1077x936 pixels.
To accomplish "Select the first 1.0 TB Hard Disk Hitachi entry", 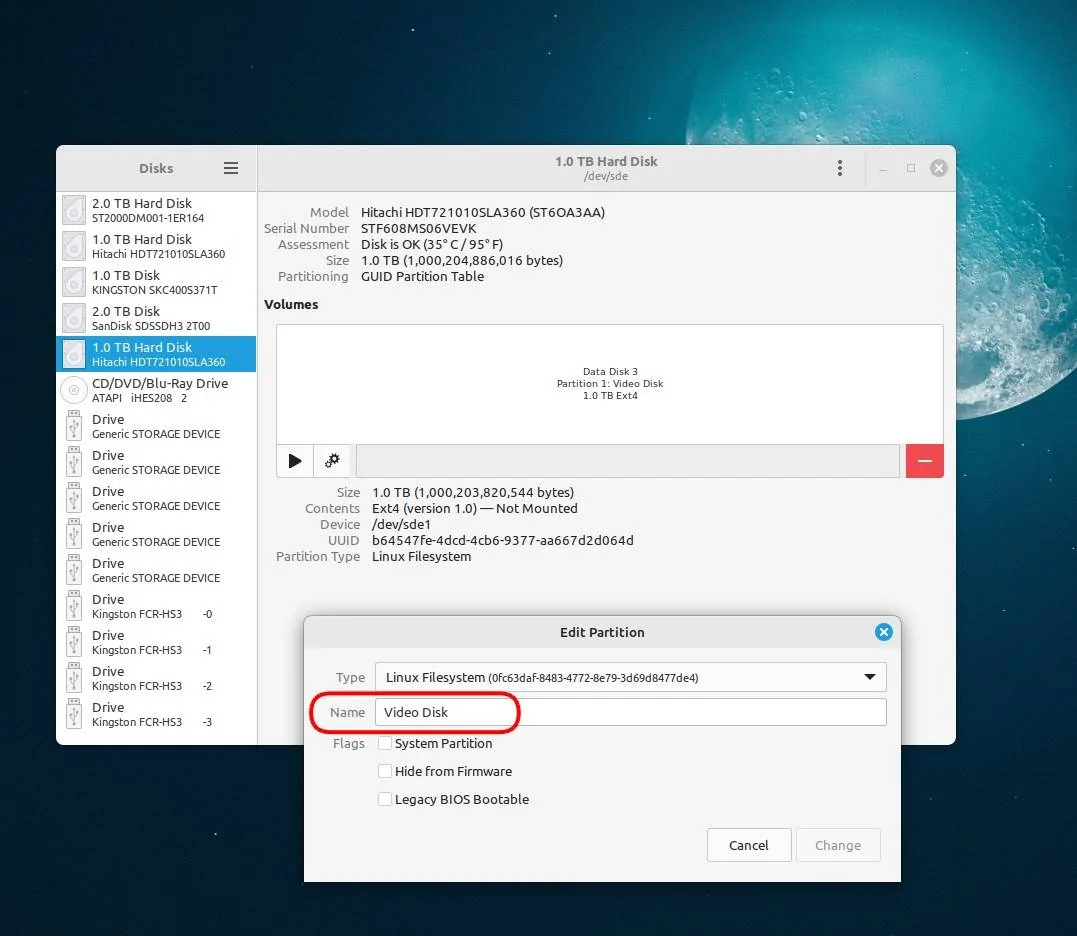I will pos(156,246).
